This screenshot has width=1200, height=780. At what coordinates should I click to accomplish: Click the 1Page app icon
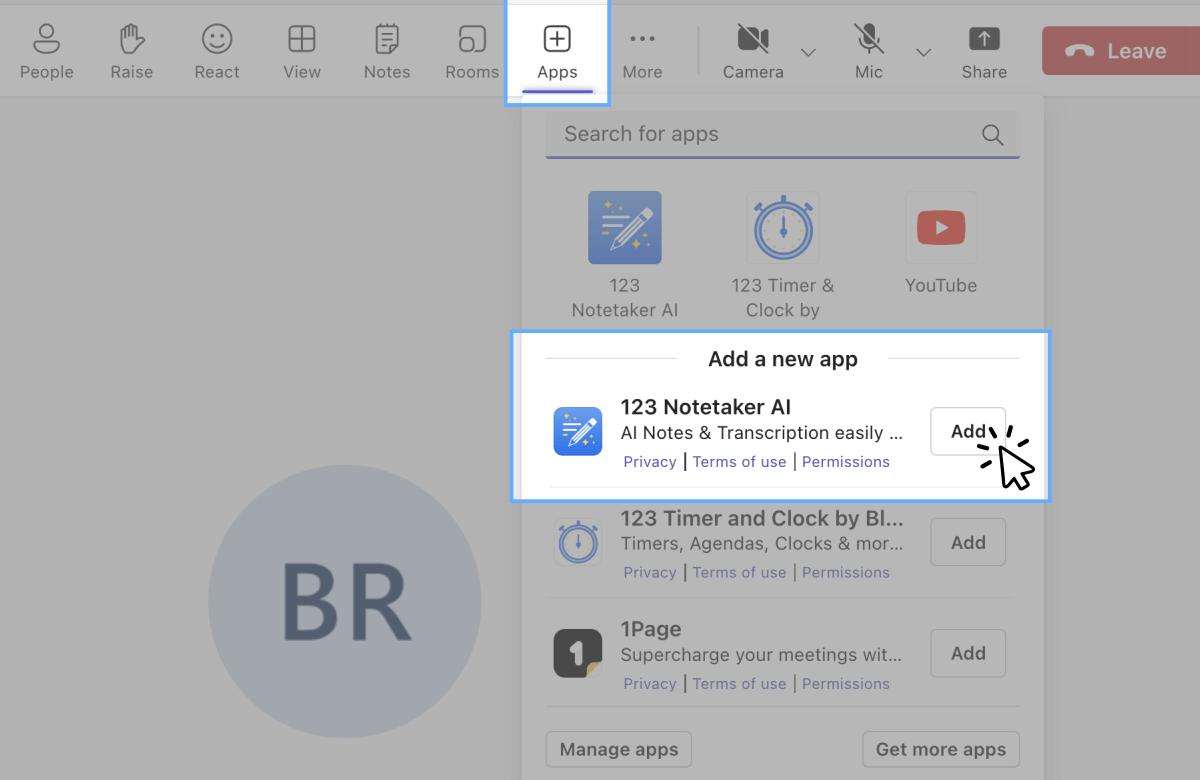coord(578,653)
